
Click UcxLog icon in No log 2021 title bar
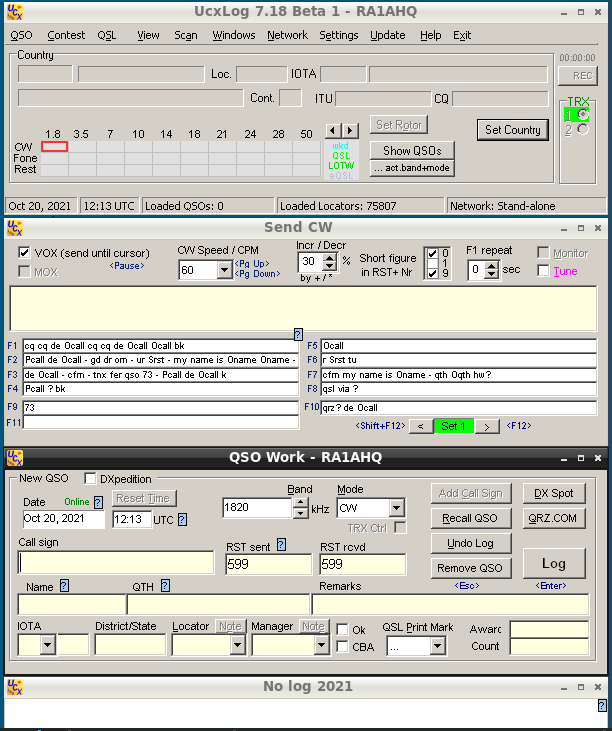14,687
